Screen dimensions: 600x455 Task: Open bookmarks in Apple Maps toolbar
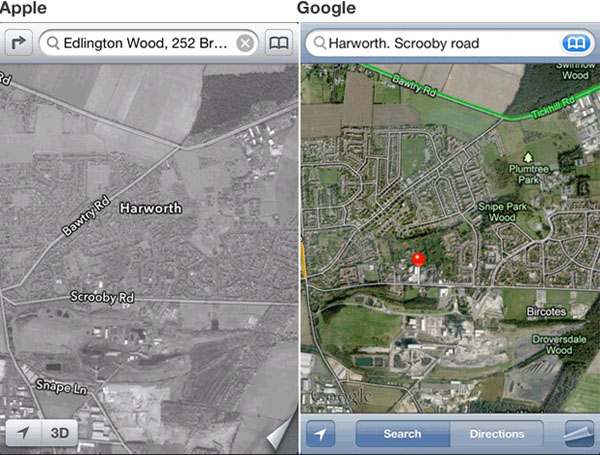pyautogui.click(x=279, y=43)
